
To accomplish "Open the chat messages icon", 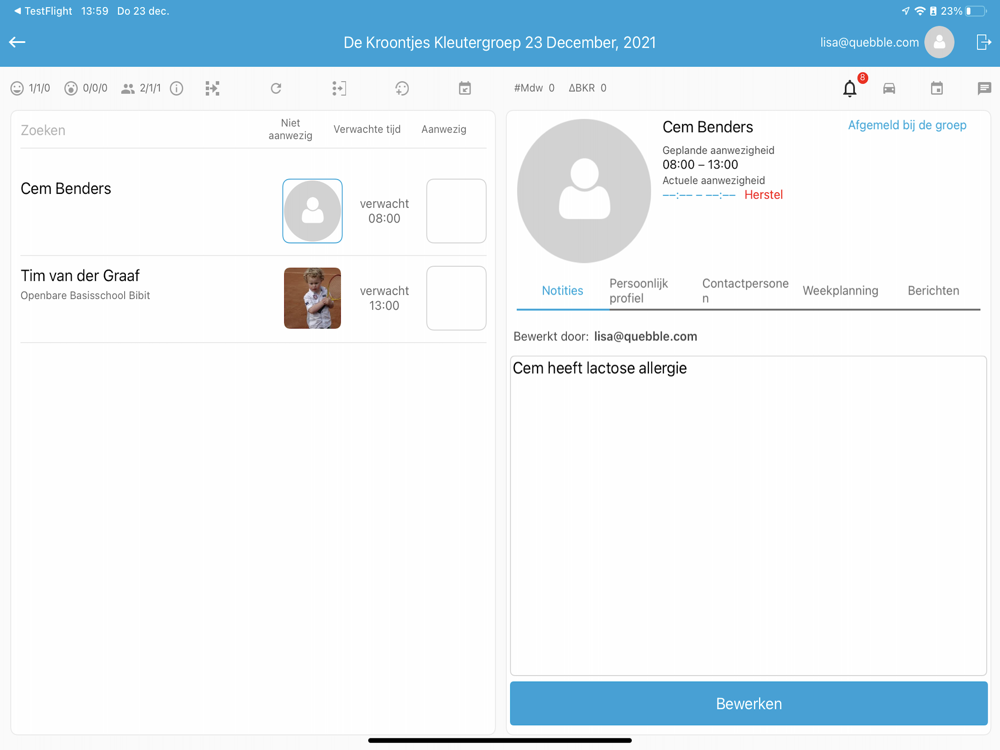I will pos(984,88).
